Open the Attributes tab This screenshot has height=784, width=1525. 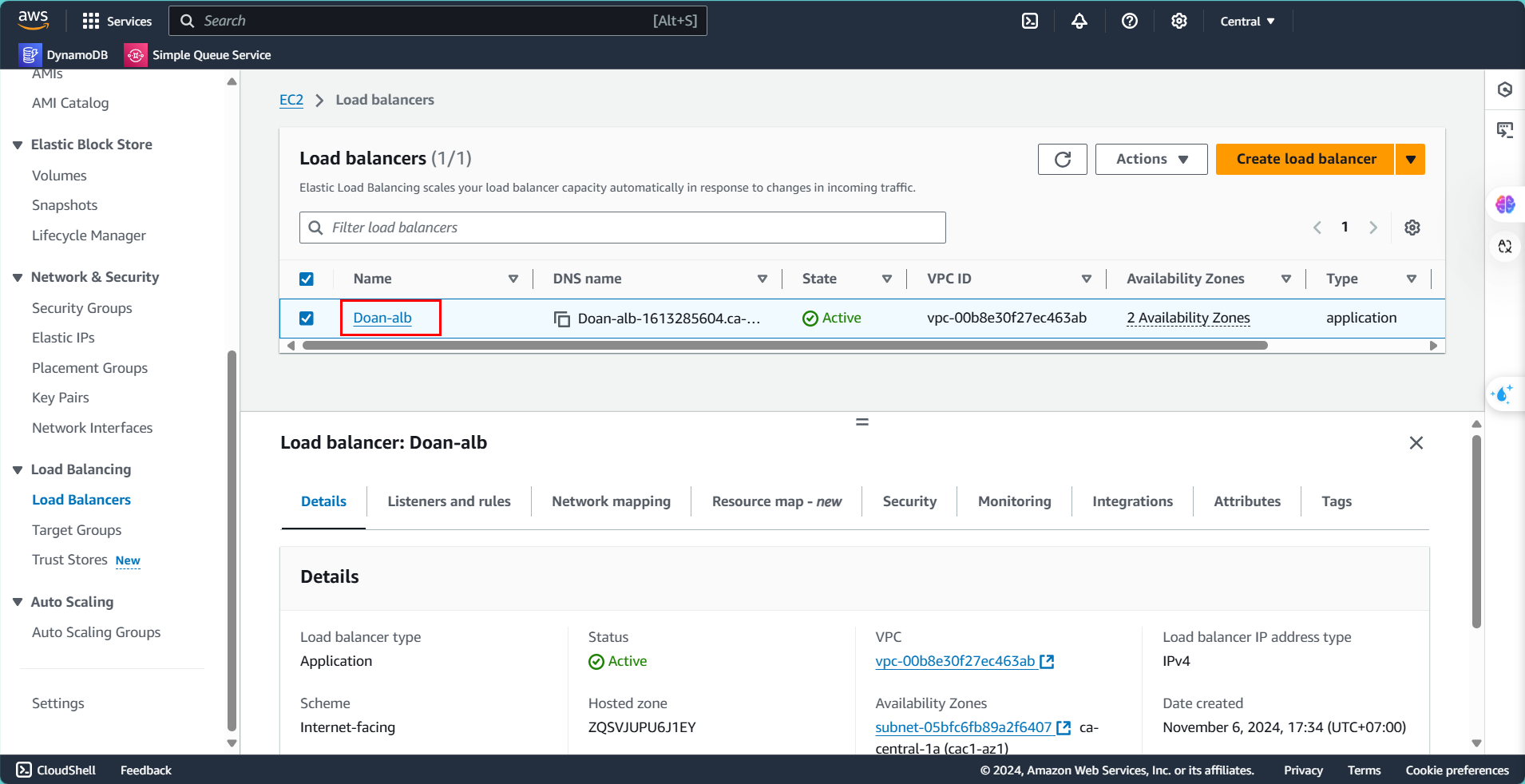(x=1247, y=501)
